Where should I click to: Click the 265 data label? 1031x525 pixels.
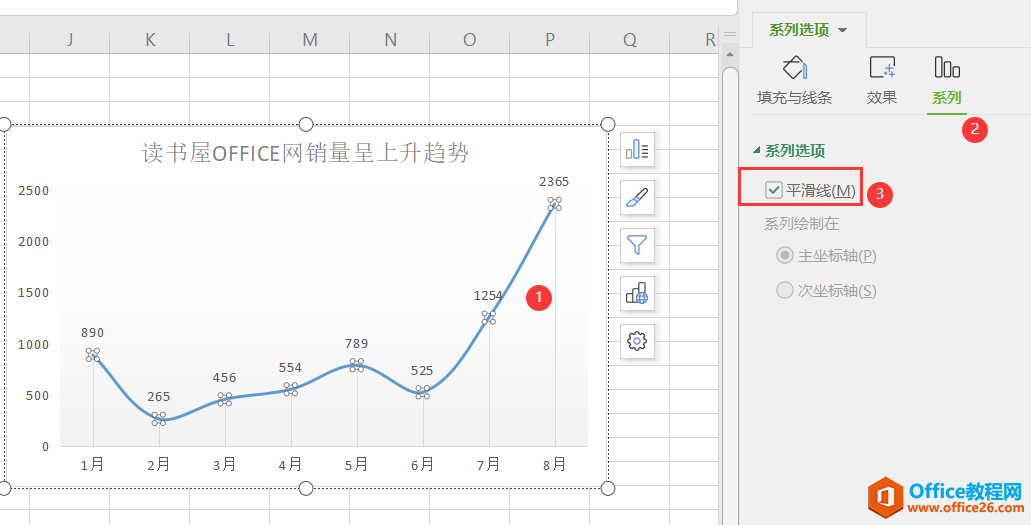158,397
